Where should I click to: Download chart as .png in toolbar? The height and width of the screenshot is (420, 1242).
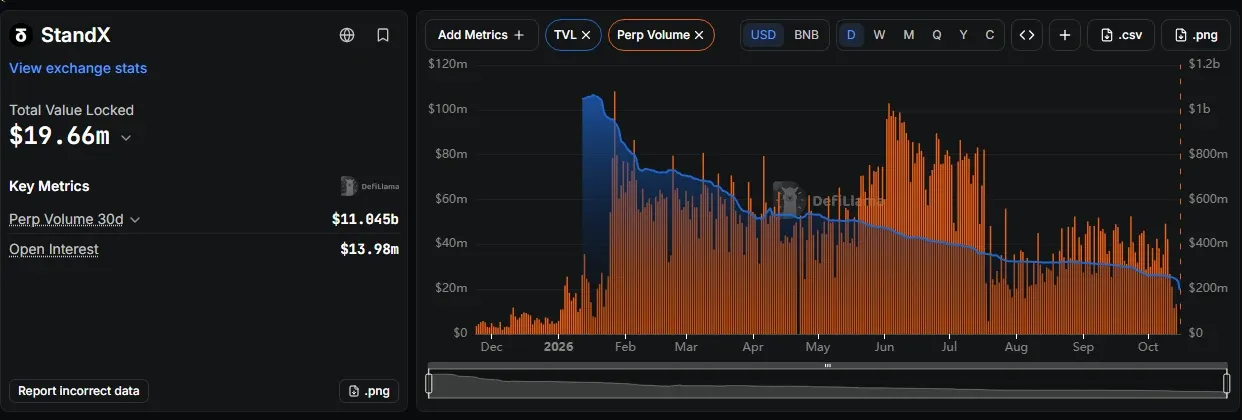(x=1196, y=35)
